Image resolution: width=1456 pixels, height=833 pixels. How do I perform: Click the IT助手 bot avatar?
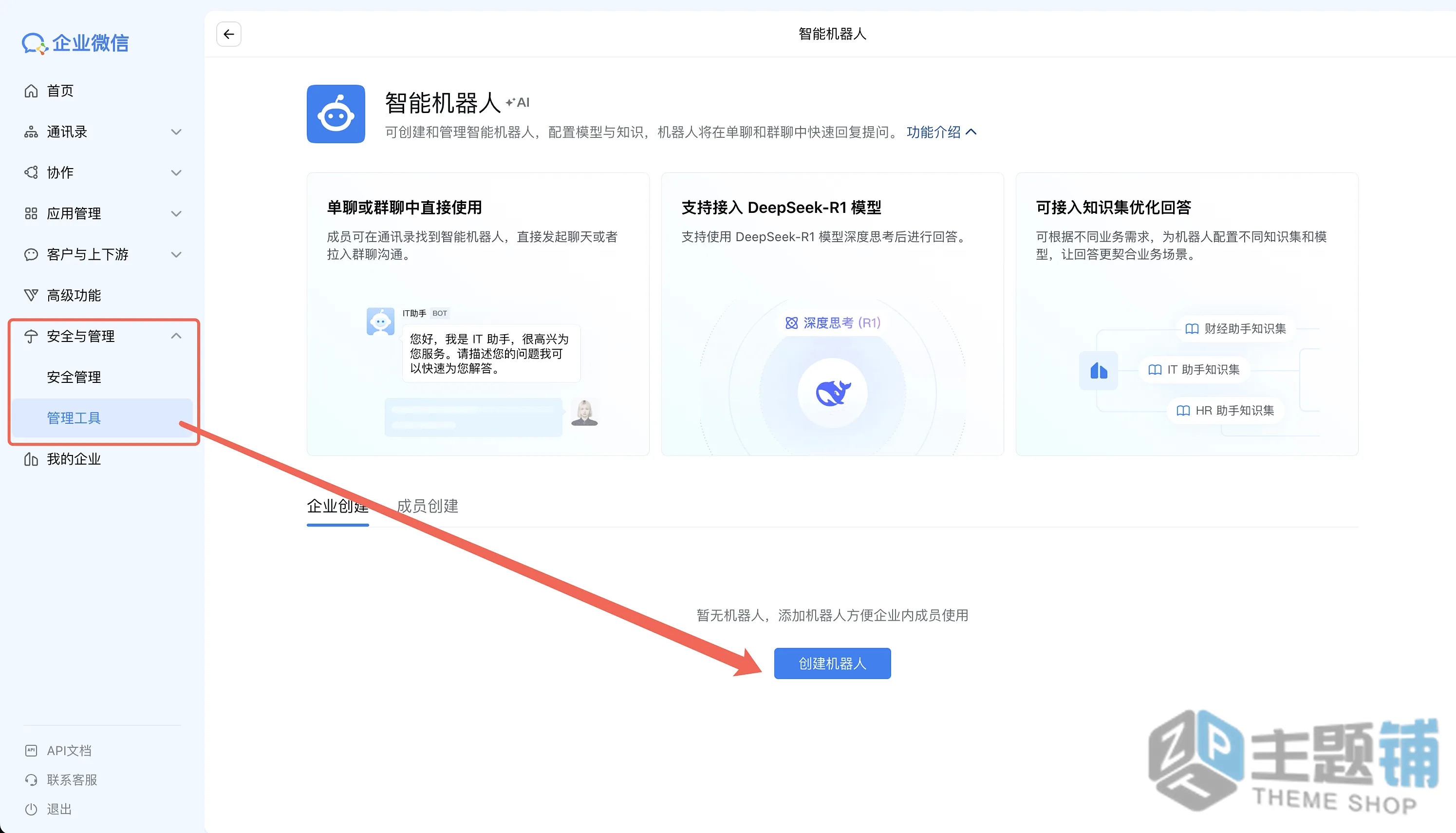pos(380,322)
